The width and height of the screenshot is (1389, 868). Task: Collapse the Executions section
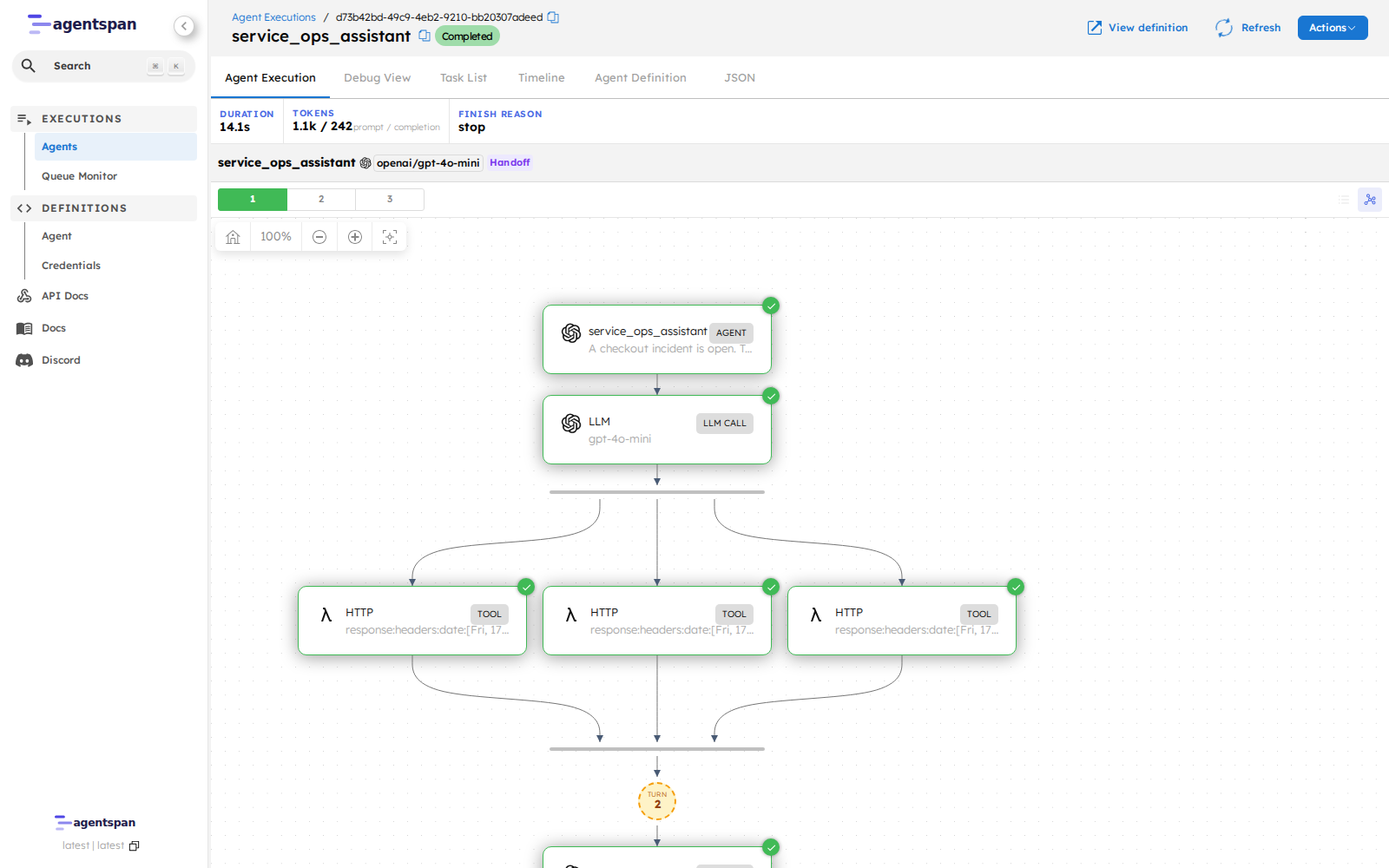[x=104, y=119]
